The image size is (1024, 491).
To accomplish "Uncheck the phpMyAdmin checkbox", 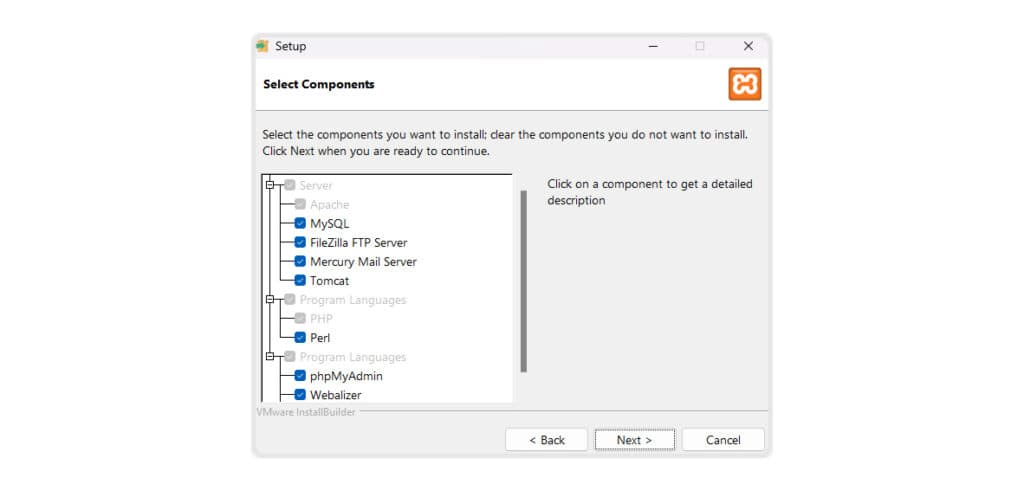I will click(300, 376).
